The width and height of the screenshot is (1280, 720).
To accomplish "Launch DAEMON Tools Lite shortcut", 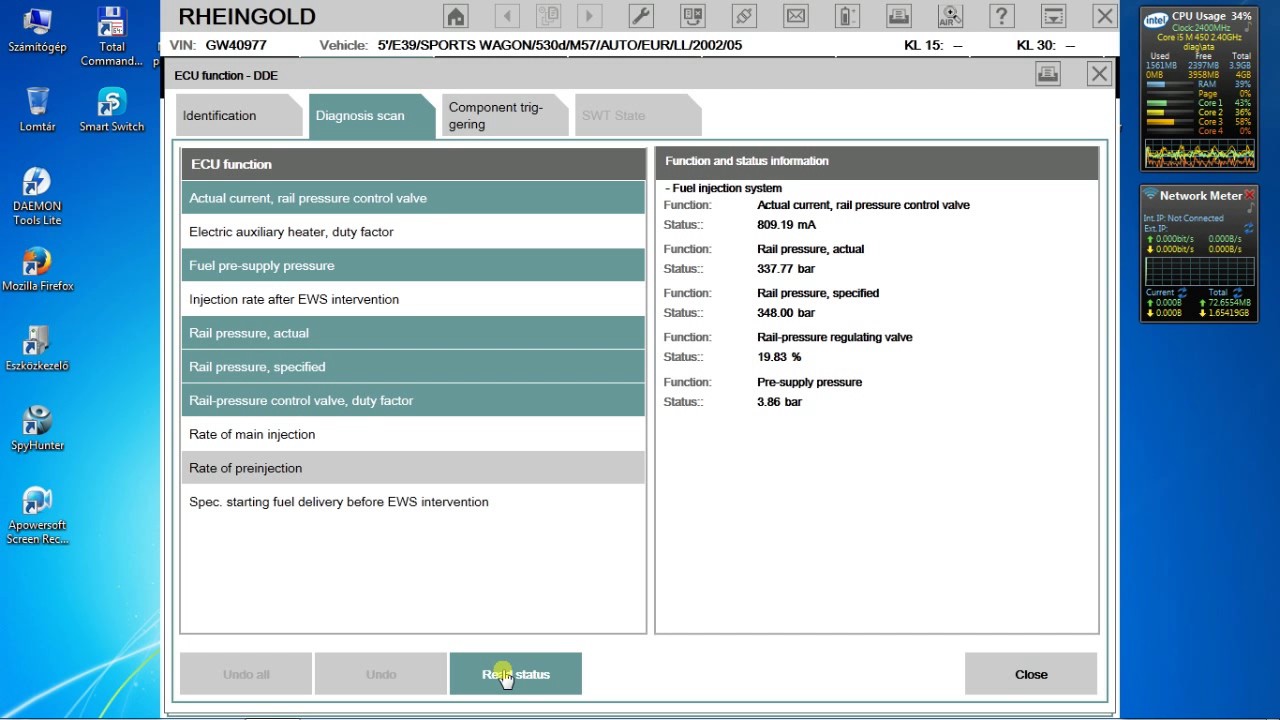I will click(37, 196).
